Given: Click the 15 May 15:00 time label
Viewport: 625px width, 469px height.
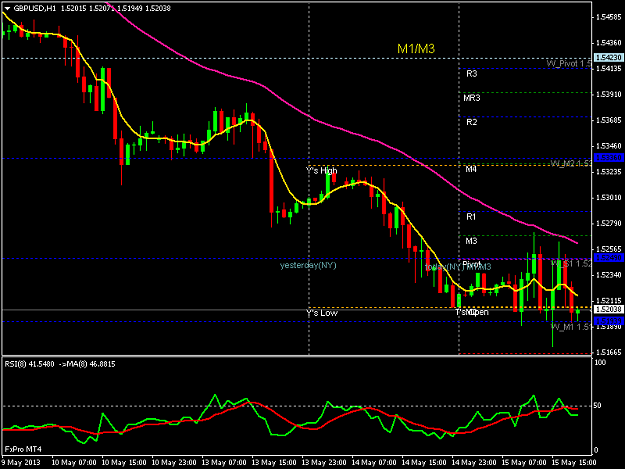Looking at the screenshot, I should [574, 463].
